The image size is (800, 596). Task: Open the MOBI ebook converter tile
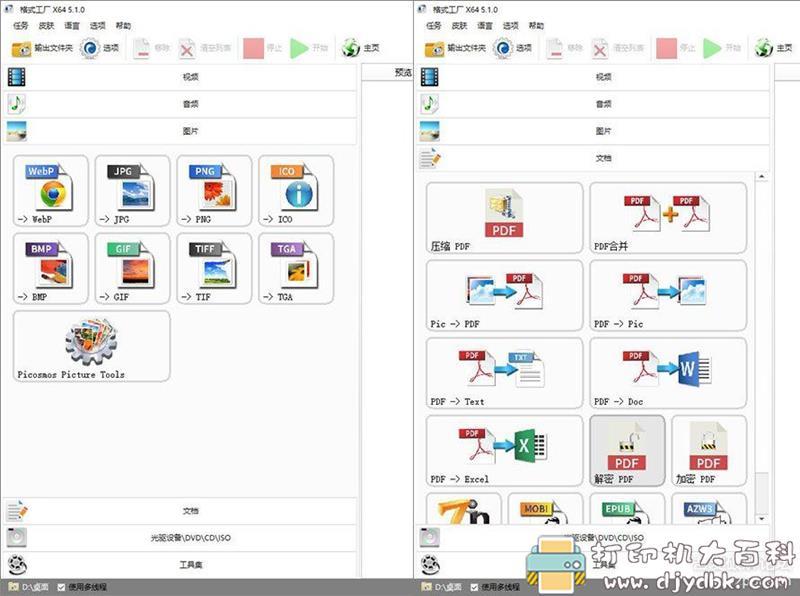click(545, 509)
